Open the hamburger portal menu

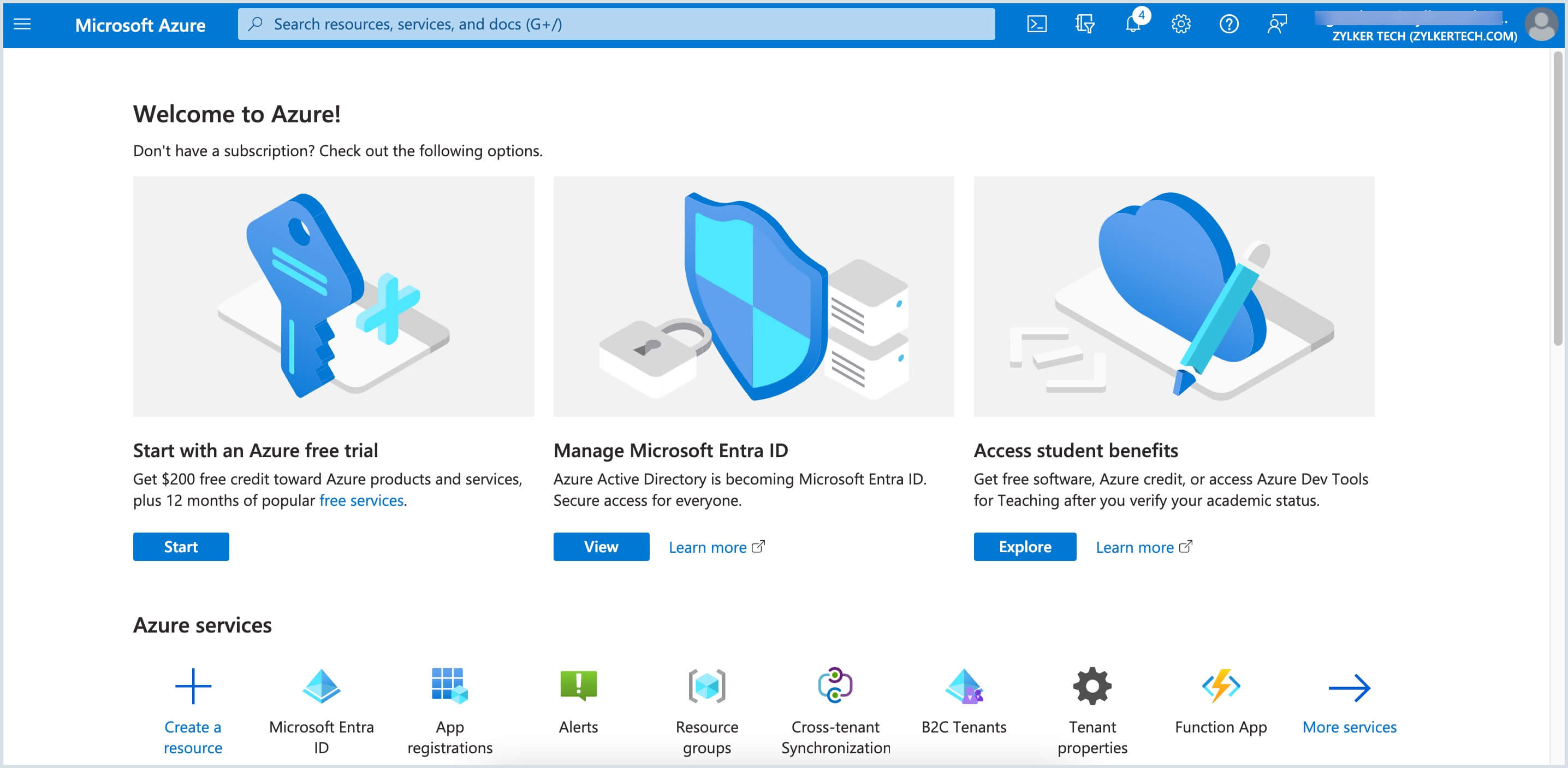[x=22, y=25]
